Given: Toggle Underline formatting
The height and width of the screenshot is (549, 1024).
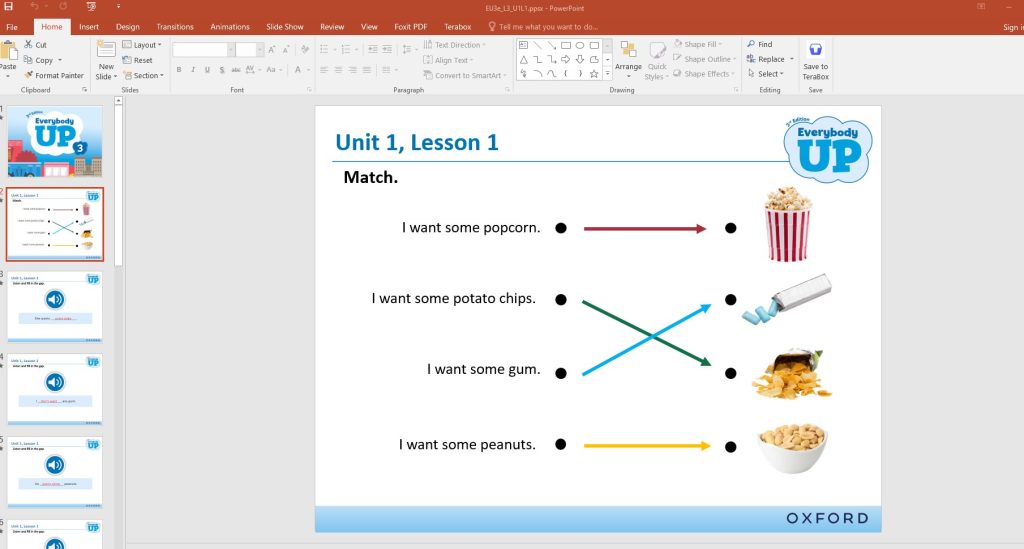Looking at the screenshot, I should click(x=208, y=70).
